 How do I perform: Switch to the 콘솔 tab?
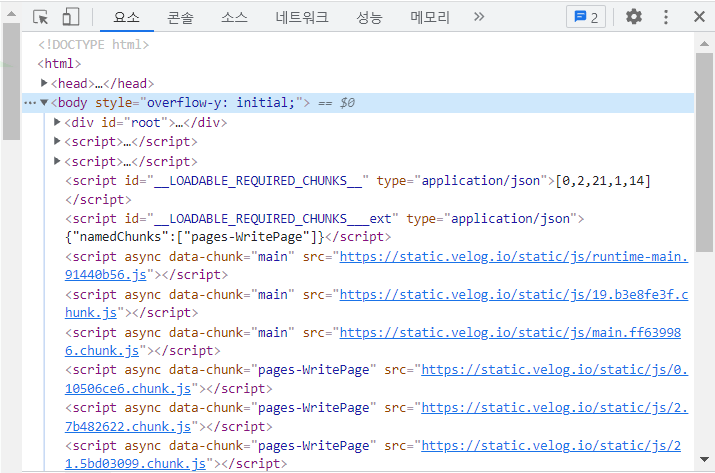point(181,17)
